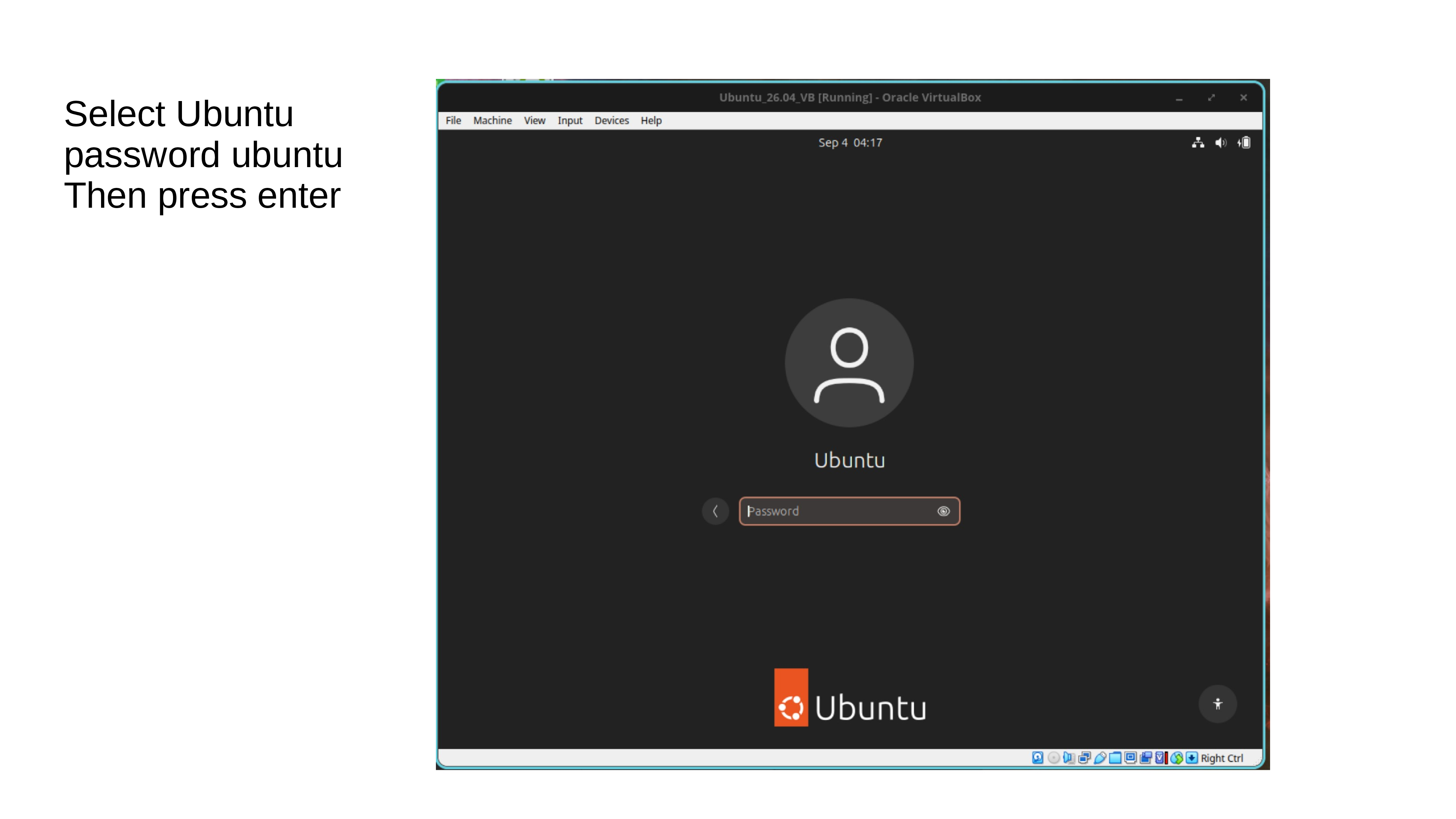This screenshot has width=1456, height=819.
Task: Focus the Password input field
Action: point(849,511)
